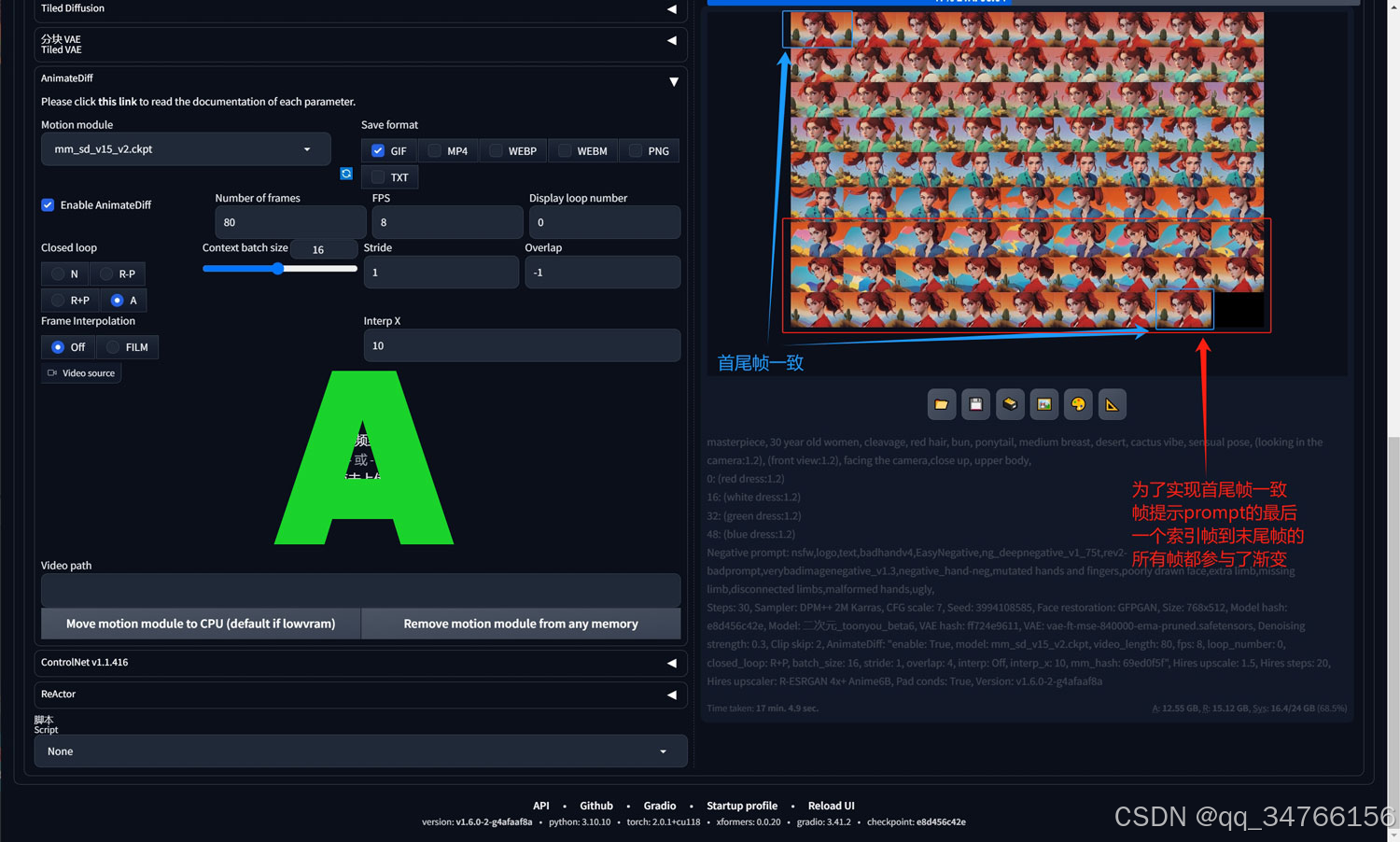This screenshot has width=1400, height=842.
Task: Click the zip archive box icon
Action: pos(1010,404)
